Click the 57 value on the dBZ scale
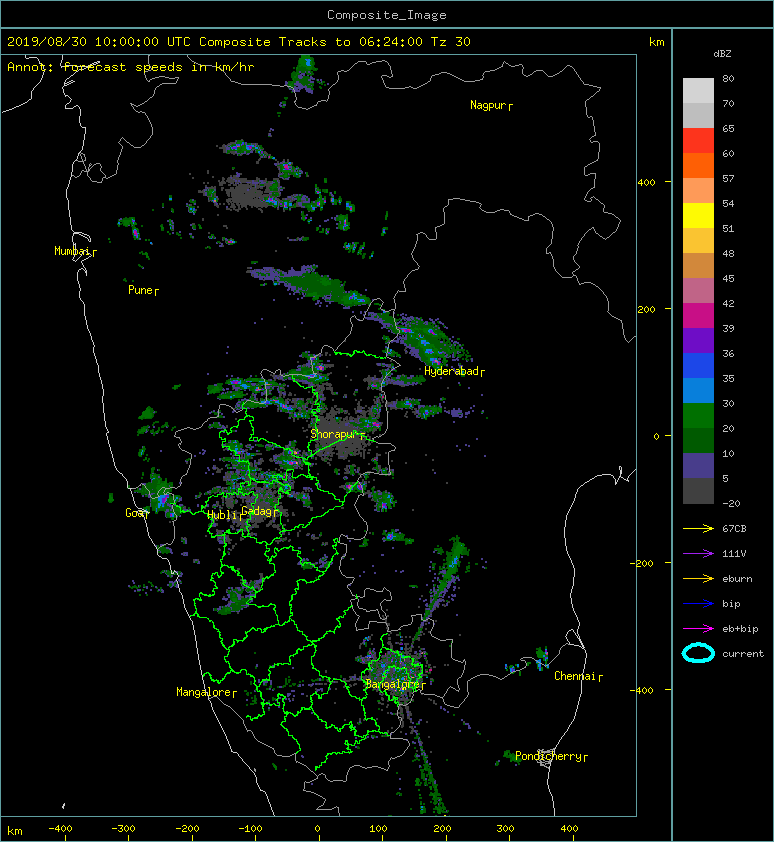774x842 pixels. tap(728, 178)
